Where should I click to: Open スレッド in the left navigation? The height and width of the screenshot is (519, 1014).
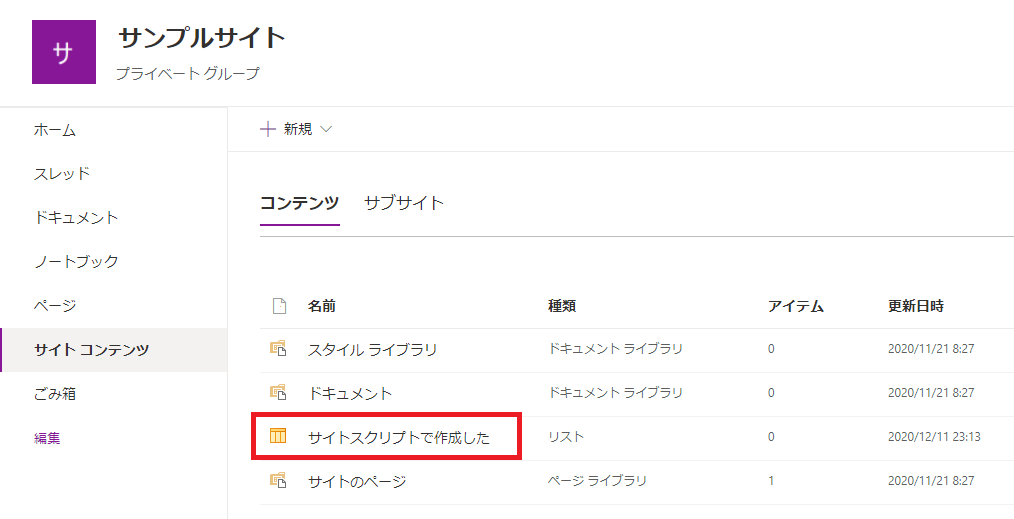pyautogui.click(x=62, y=174)
